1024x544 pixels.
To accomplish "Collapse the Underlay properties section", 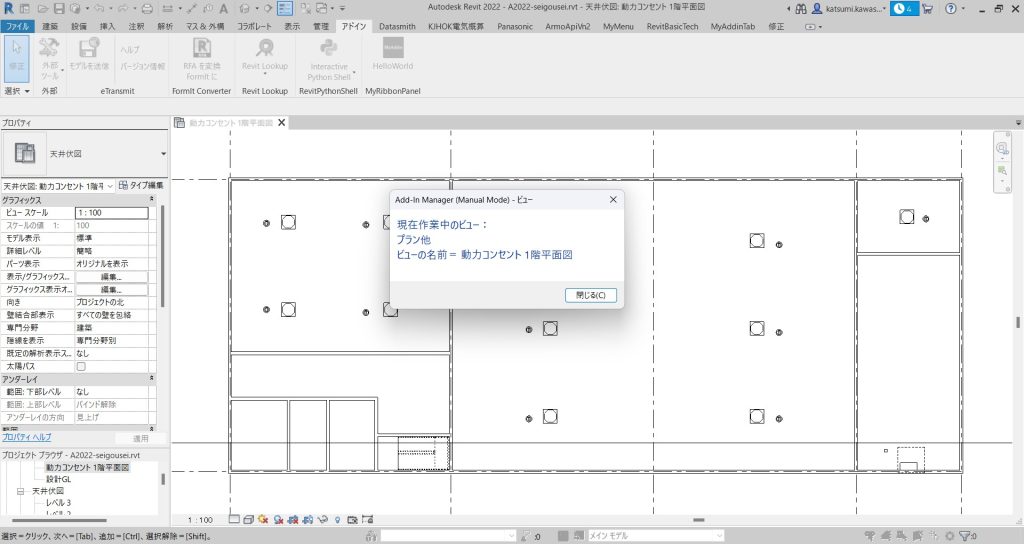I will 152,379.
